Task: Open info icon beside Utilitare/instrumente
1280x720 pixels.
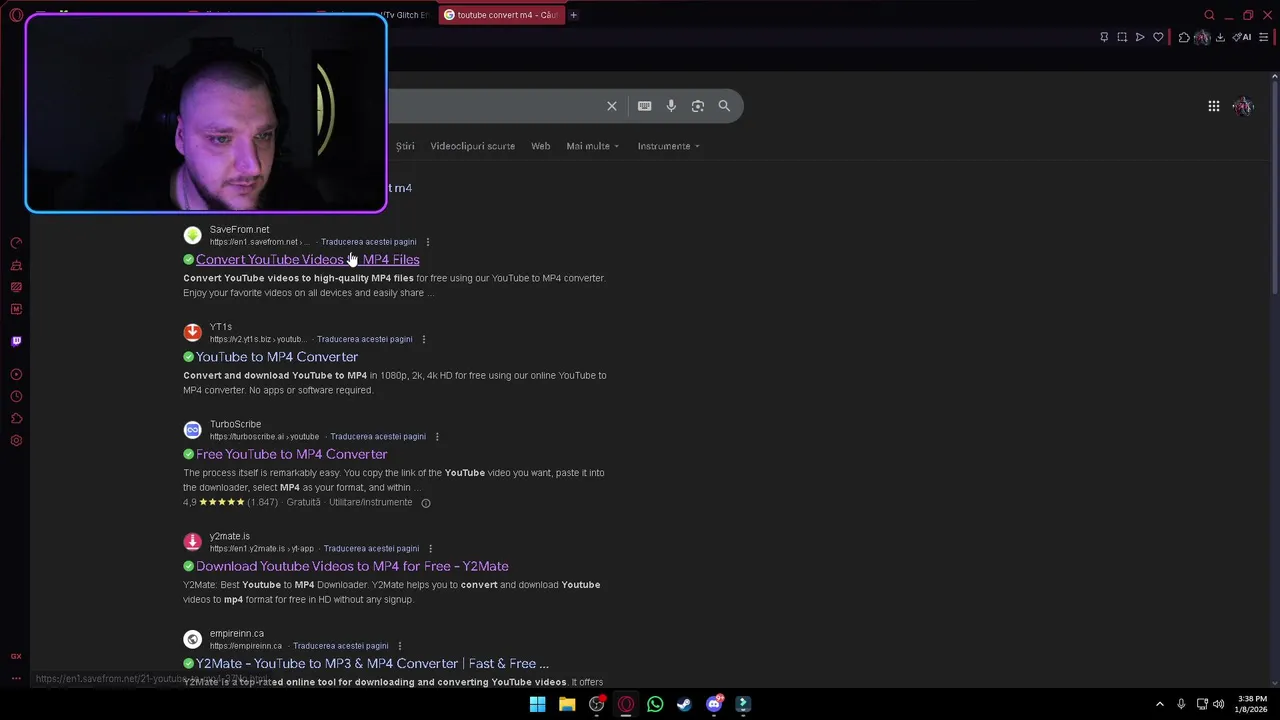Action: (x=425, y=503)
